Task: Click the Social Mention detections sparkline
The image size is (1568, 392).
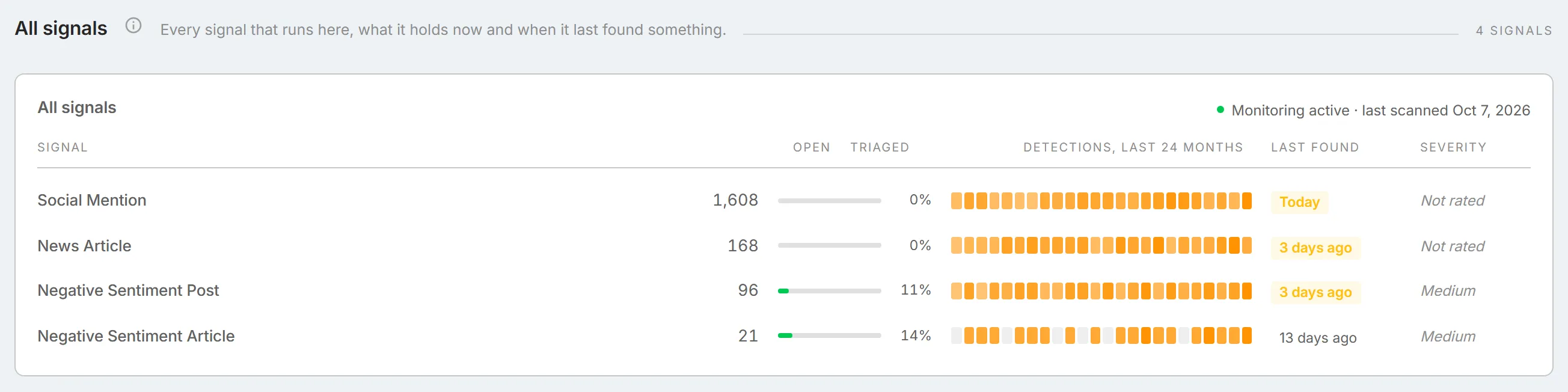Action: pyautogui.click(x=1100, y=201)
